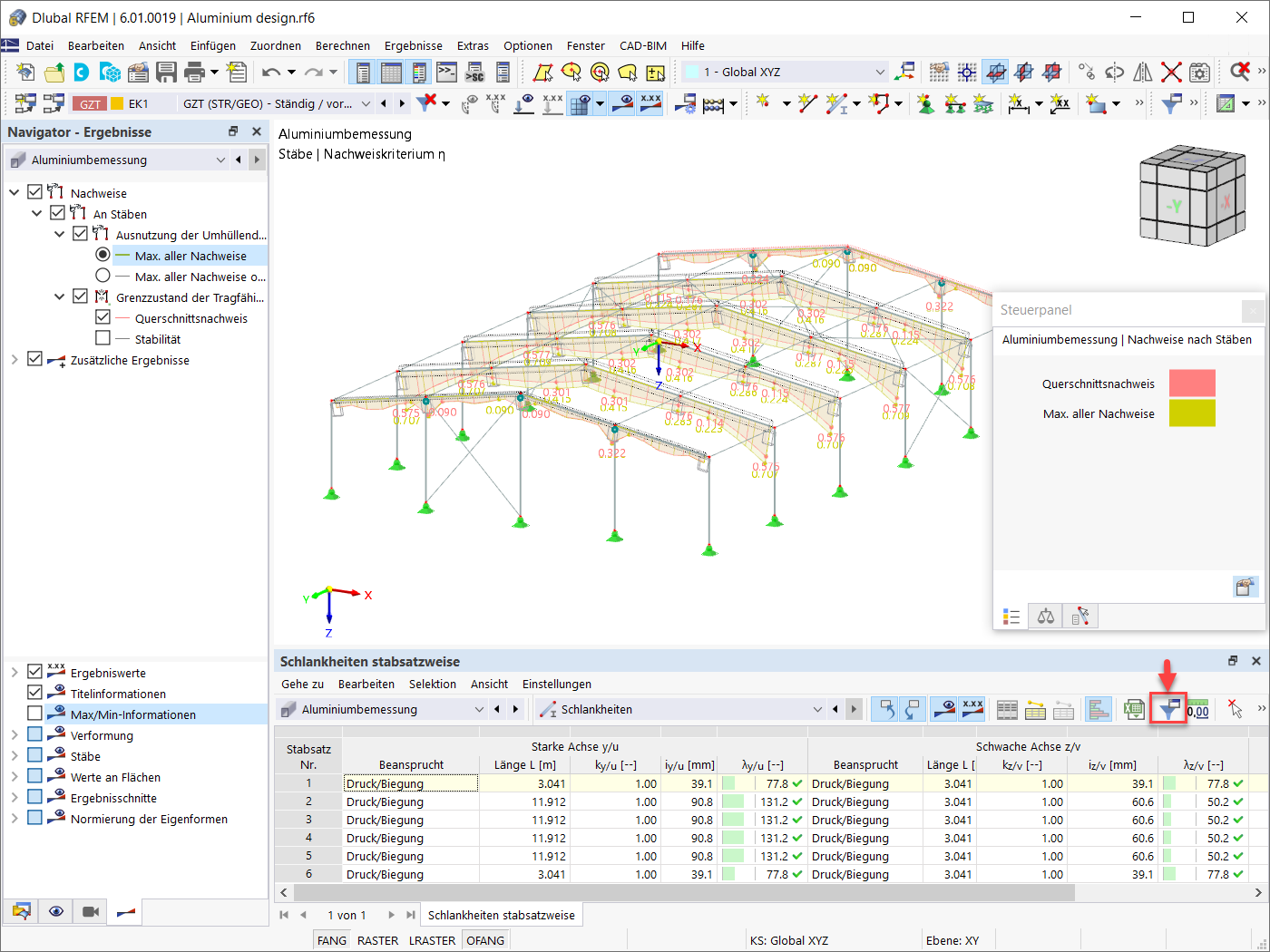This screenshot has height=952, width=1270.
Task: Click the Querschnittsnachweis red color swatch
Action: (1192, 384)
